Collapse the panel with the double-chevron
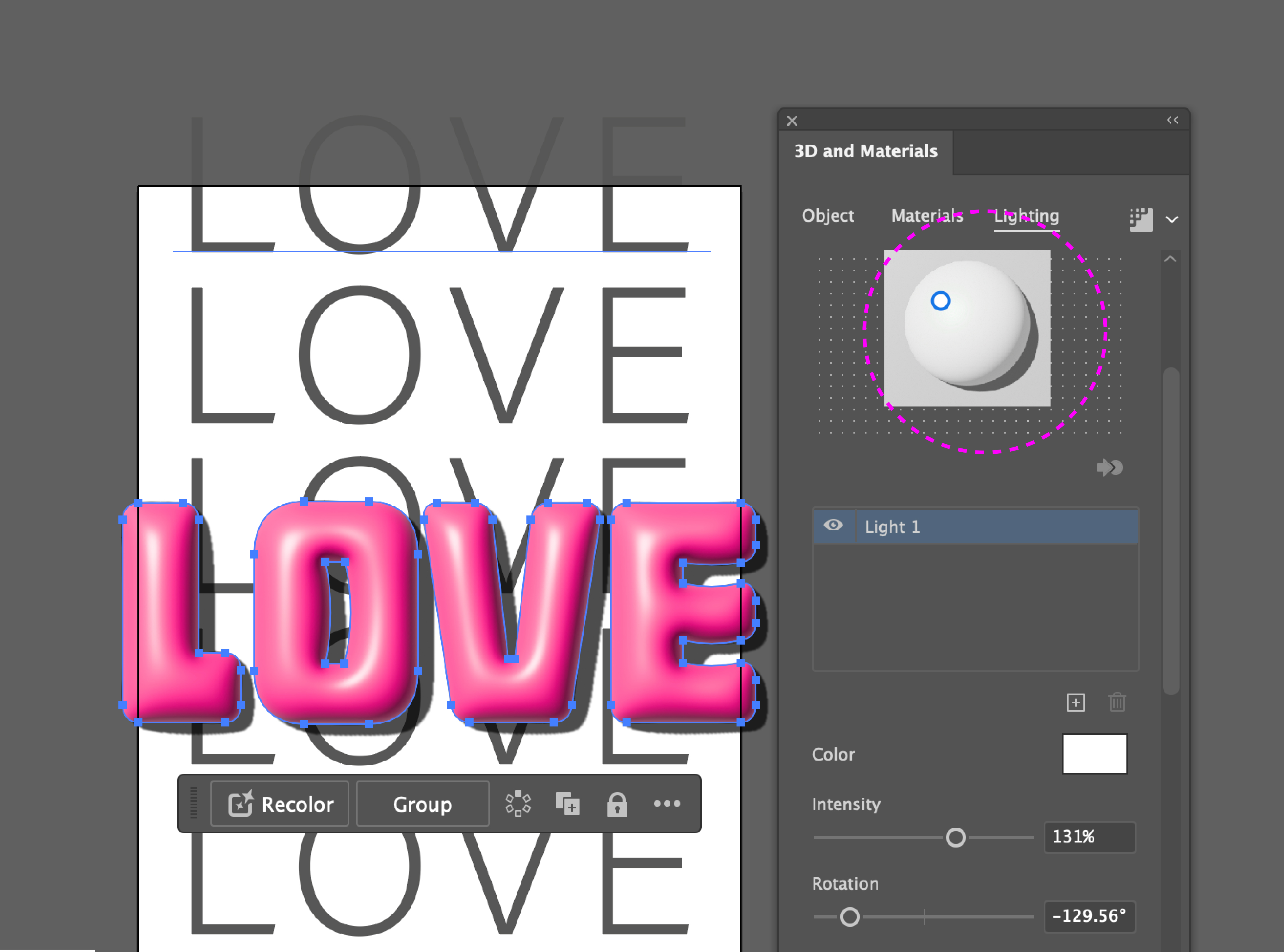Image resolution: width=1284 pixels, height=952 pixels. pos(1172,120)
